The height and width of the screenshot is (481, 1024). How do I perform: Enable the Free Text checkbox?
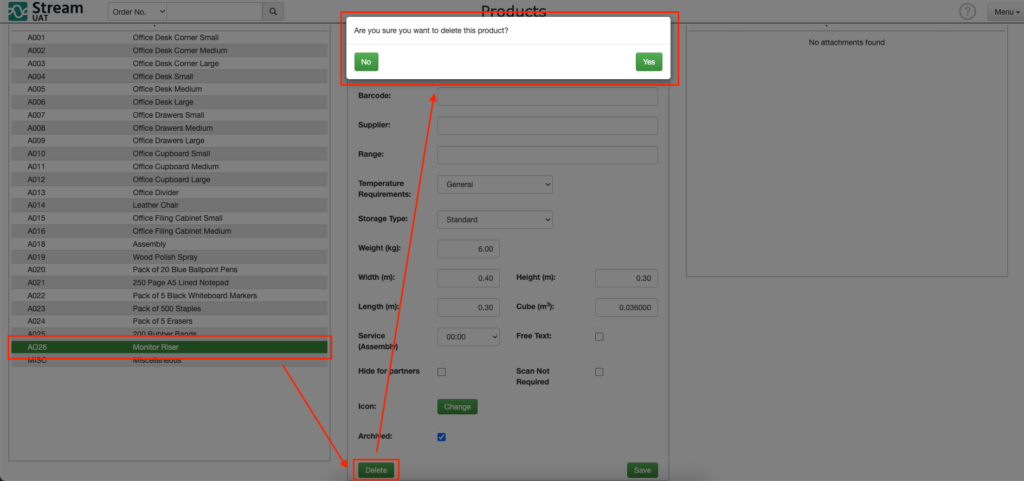tap(599, 337)
